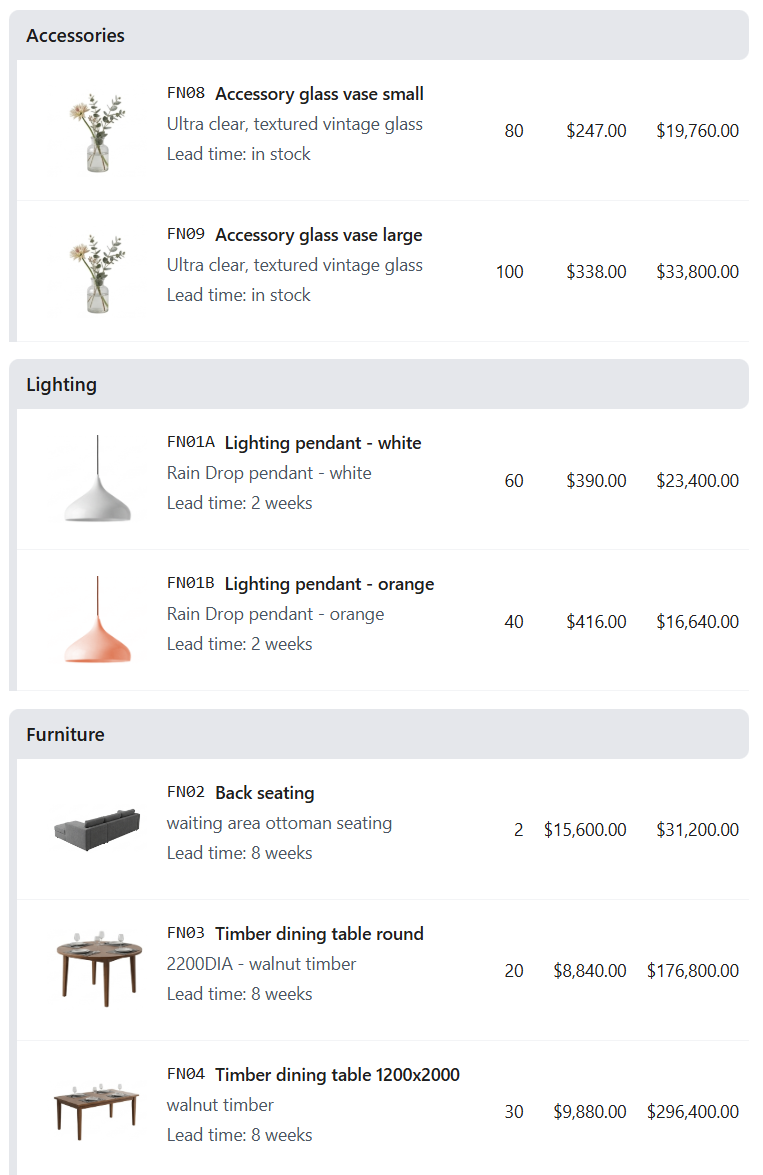Click the 'Back seating' item name
The height and width of the screenshot is (1175, 763).
click(265, 793)
